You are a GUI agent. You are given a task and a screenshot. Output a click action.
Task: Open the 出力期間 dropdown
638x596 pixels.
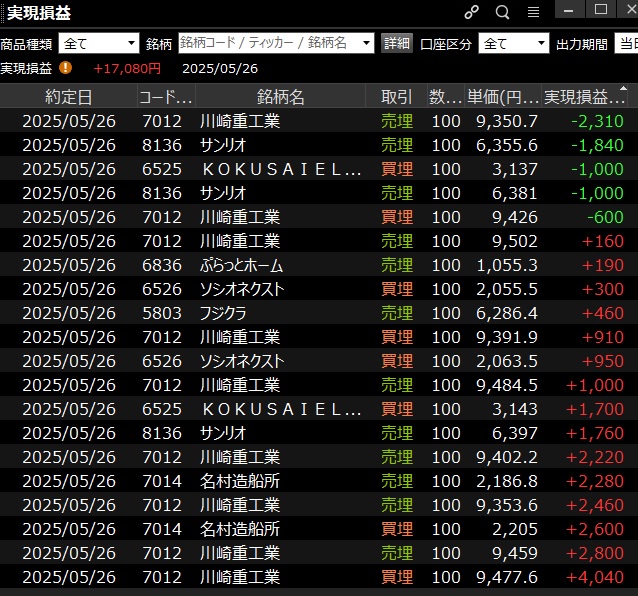(x=626, y=43)
